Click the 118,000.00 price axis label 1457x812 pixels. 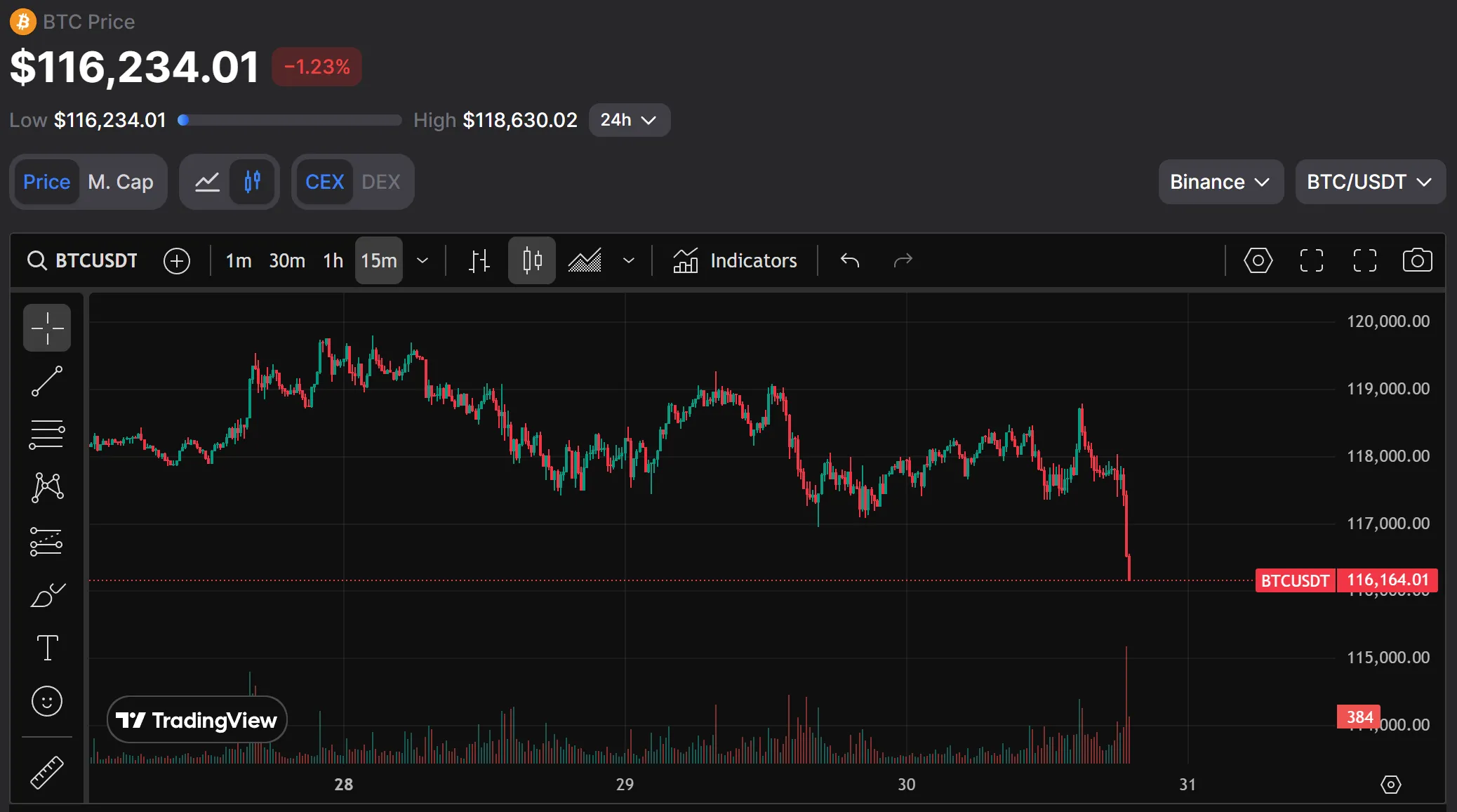click(x=1388, y=456)
